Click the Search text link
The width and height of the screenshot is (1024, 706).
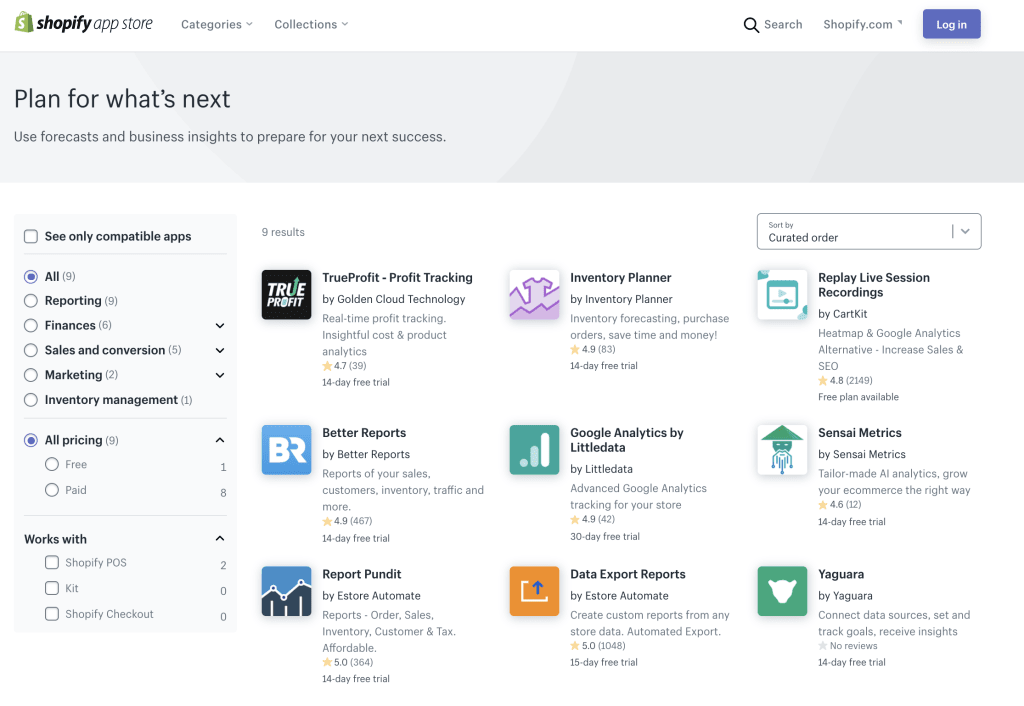783,24
